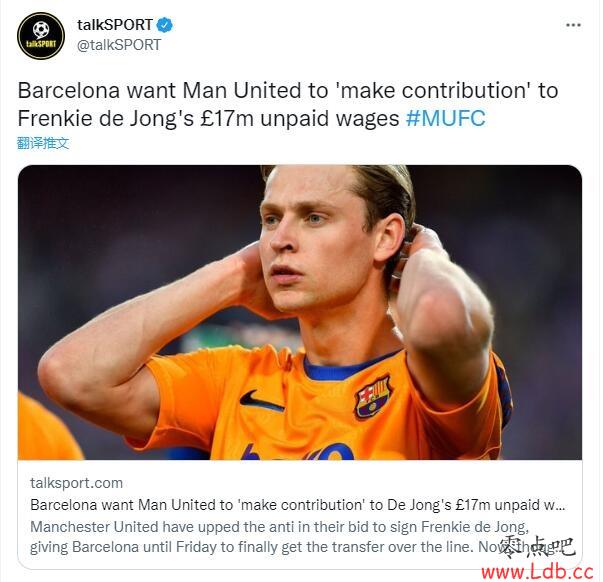Open the talksport.com domain link

tap(77, 483)
